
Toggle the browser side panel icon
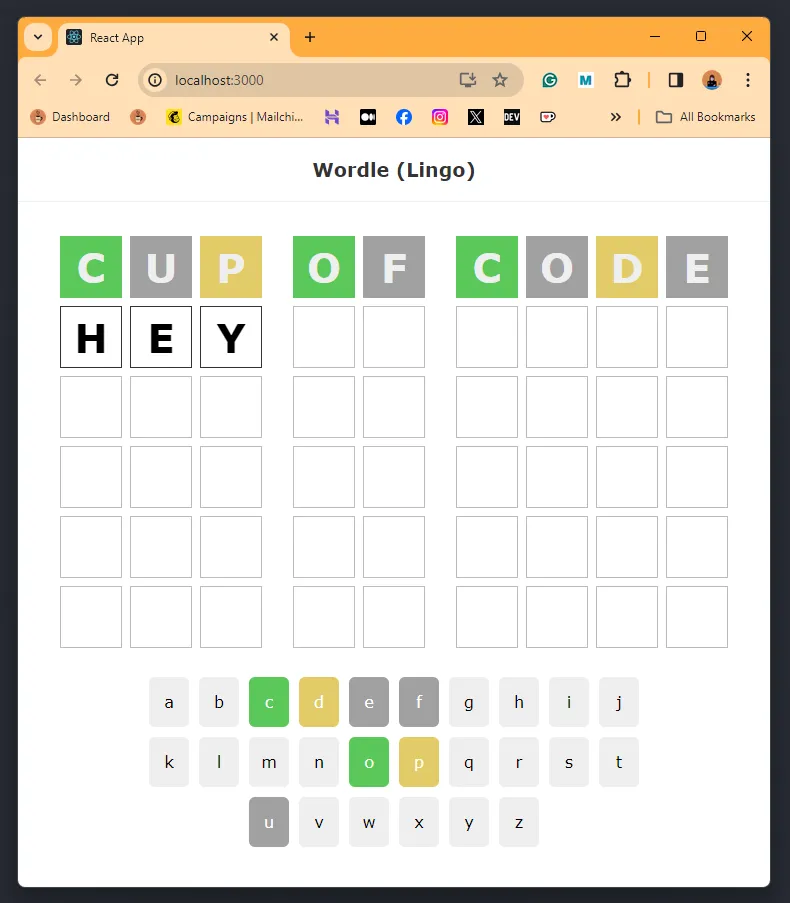pos(676,80)
